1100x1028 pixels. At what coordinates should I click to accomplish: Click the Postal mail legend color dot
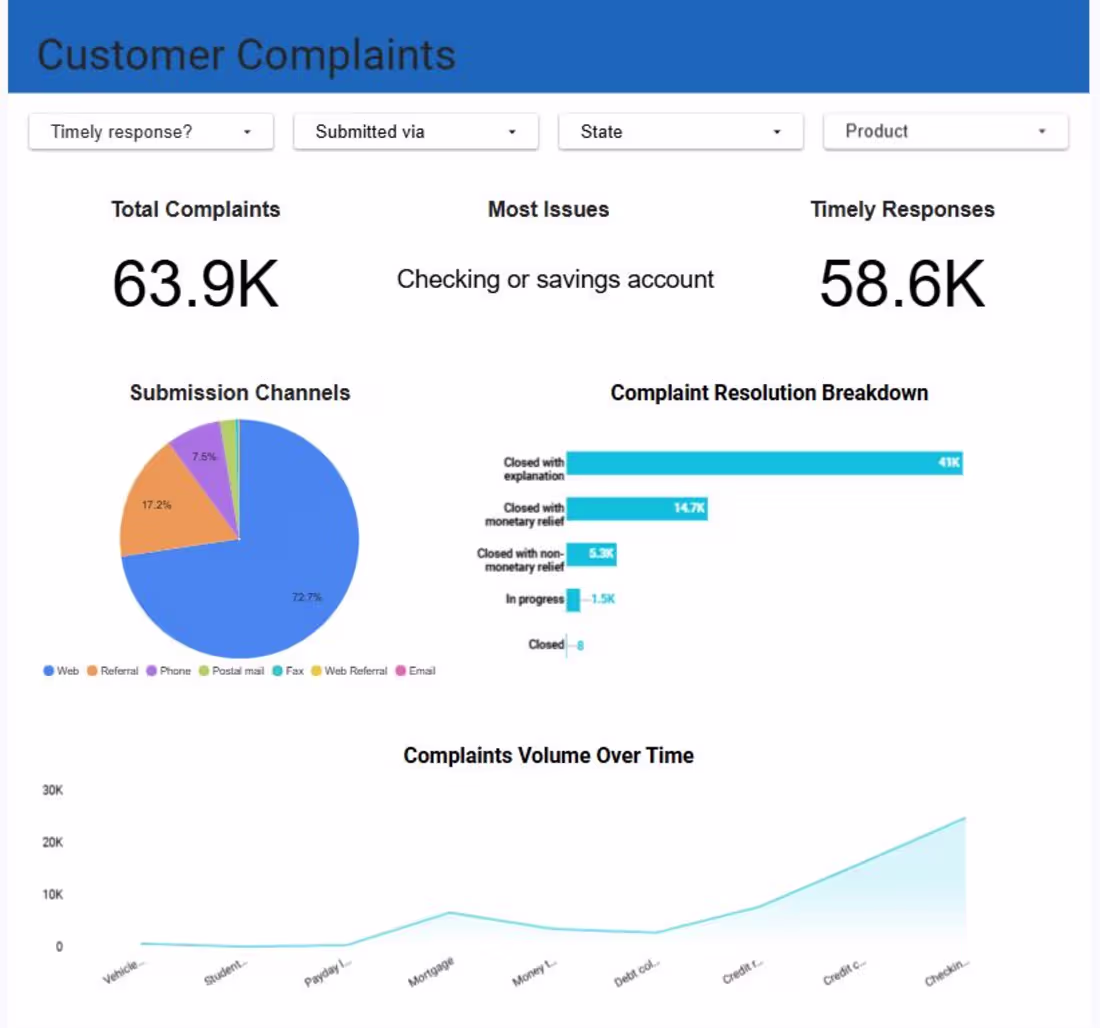point(202,670)
